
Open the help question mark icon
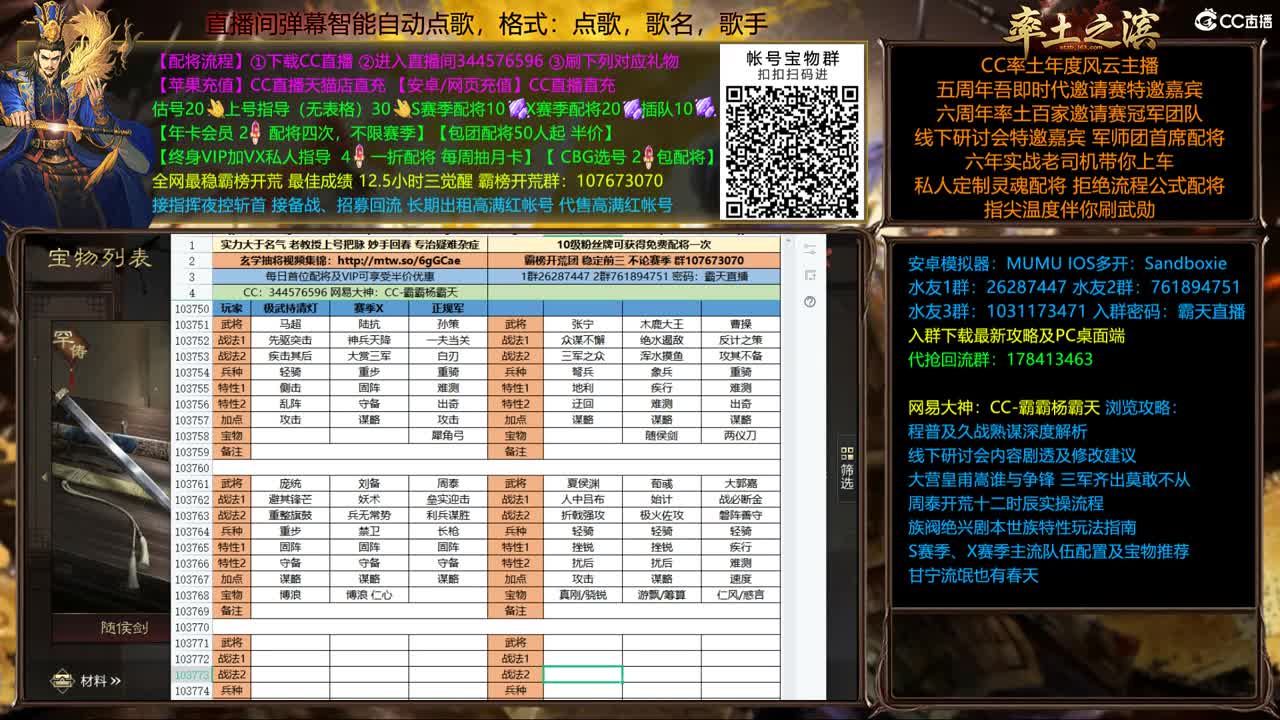click(x=810, y=301)
